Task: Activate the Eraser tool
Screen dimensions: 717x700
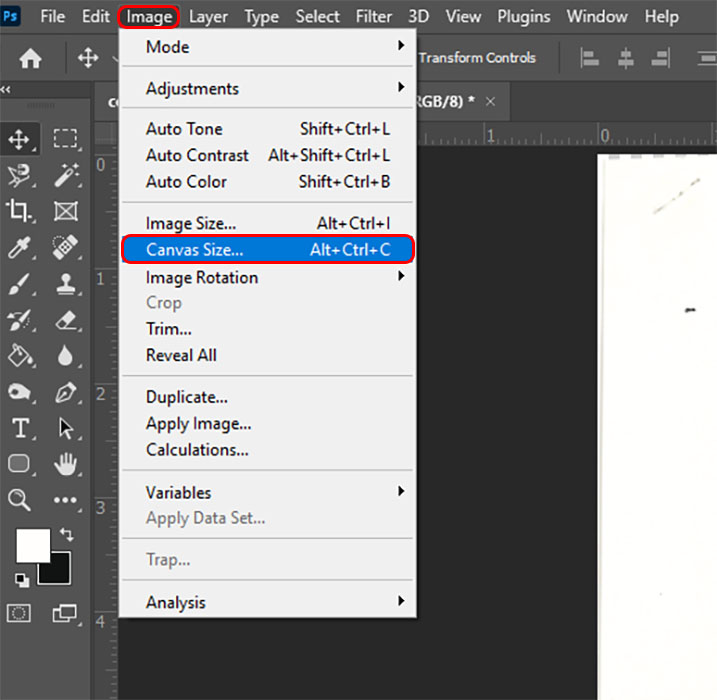Action: tap(66, 319)
